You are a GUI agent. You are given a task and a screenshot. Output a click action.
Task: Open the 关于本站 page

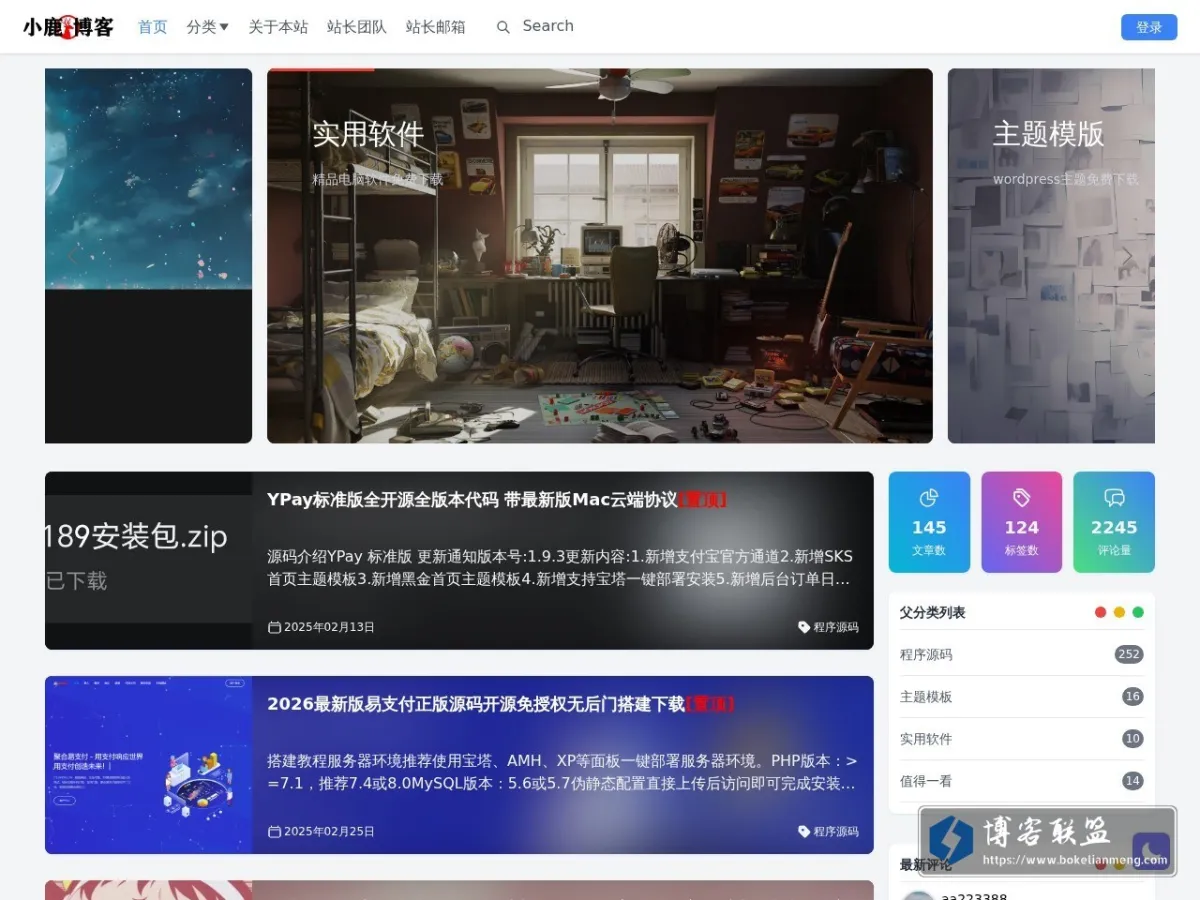click(278, 27)
